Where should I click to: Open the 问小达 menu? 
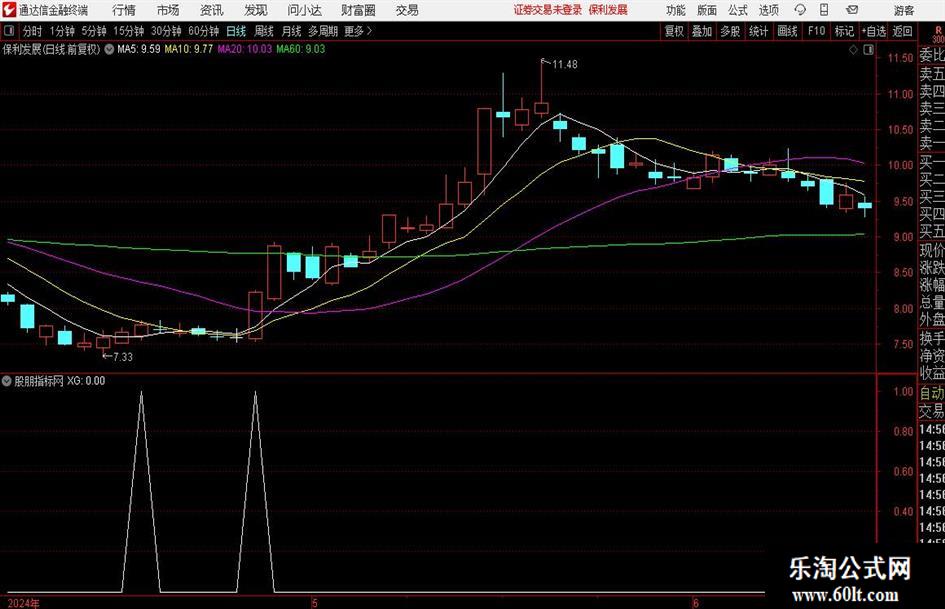[x=304, y=10]
